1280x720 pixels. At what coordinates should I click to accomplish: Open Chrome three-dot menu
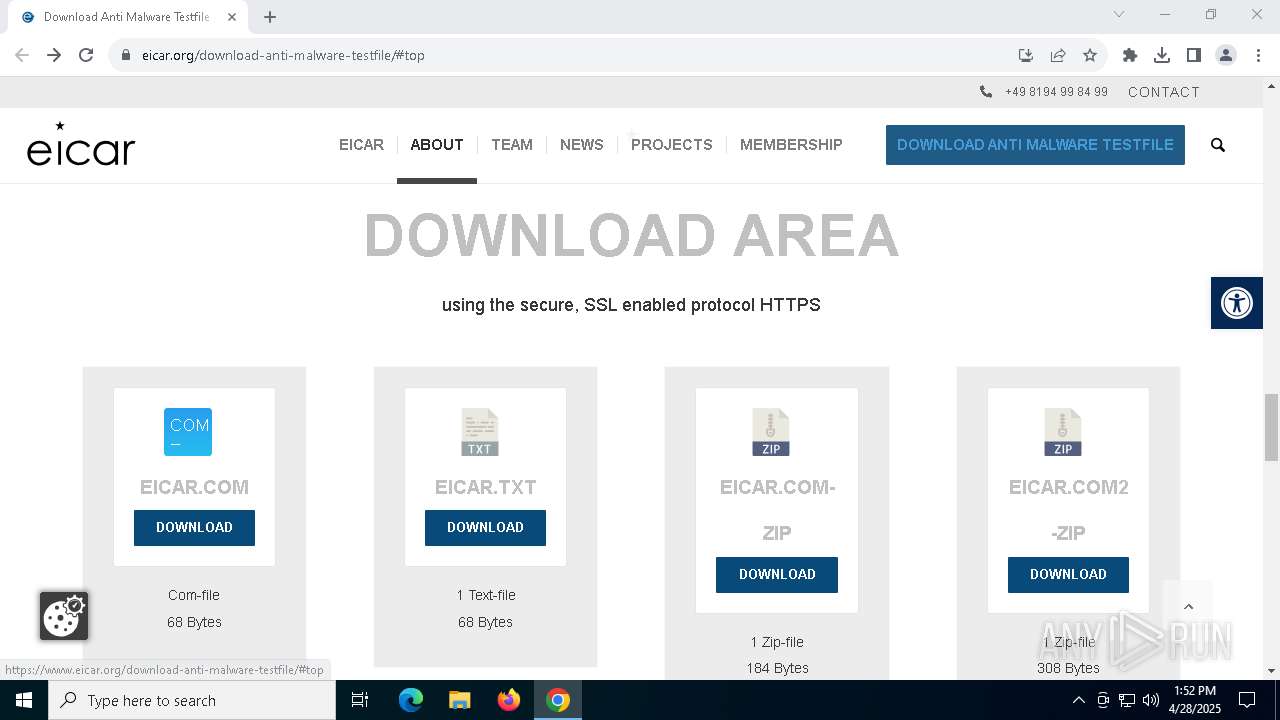(1258, 55)
